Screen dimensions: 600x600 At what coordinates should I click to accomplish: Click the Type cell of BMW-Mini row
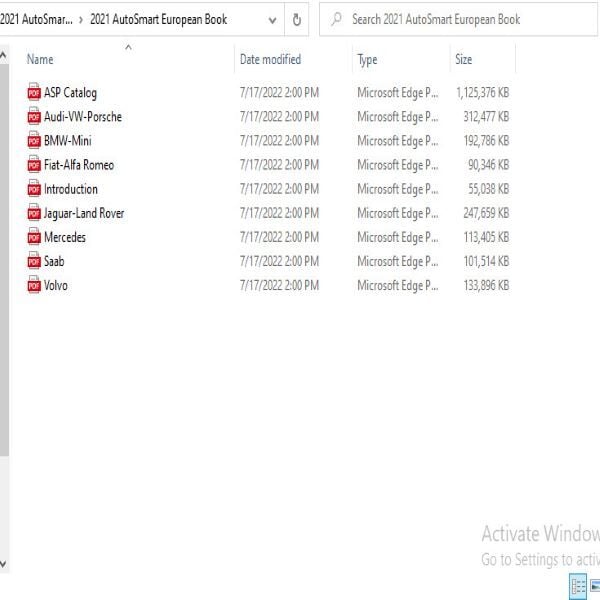(398, 140)
